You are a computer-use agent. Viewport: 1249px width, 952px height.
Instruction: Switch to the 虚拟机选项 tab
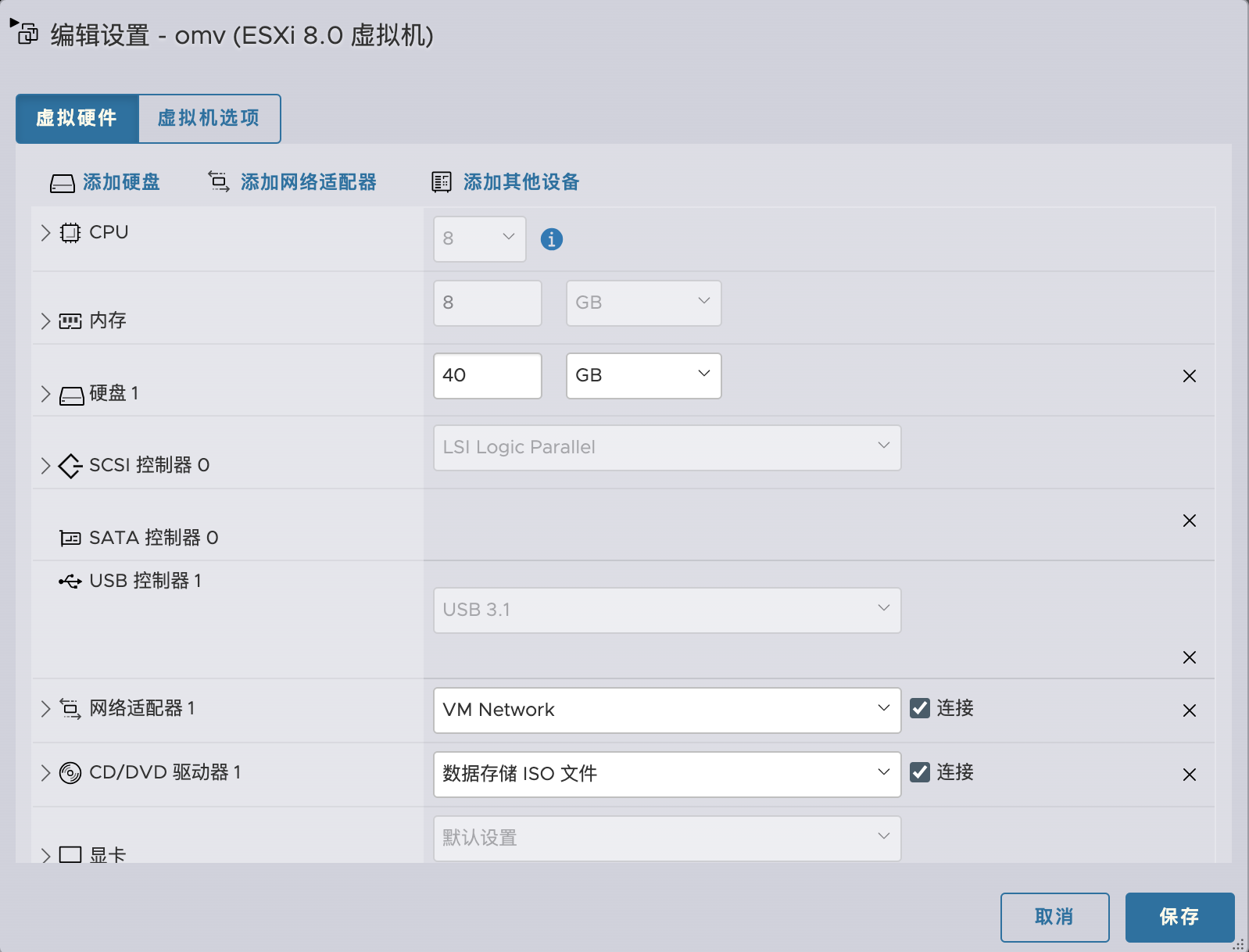tap(209, 118)
